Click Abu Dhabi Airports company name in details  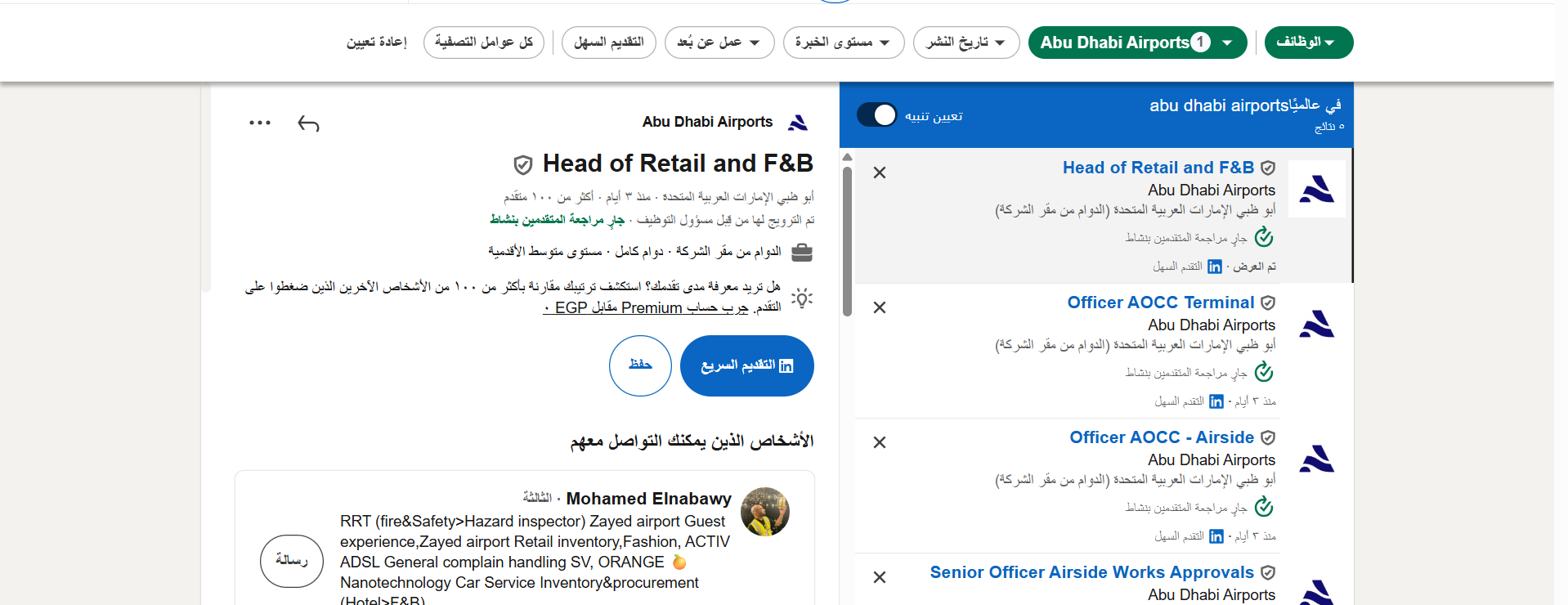[707, 122]
